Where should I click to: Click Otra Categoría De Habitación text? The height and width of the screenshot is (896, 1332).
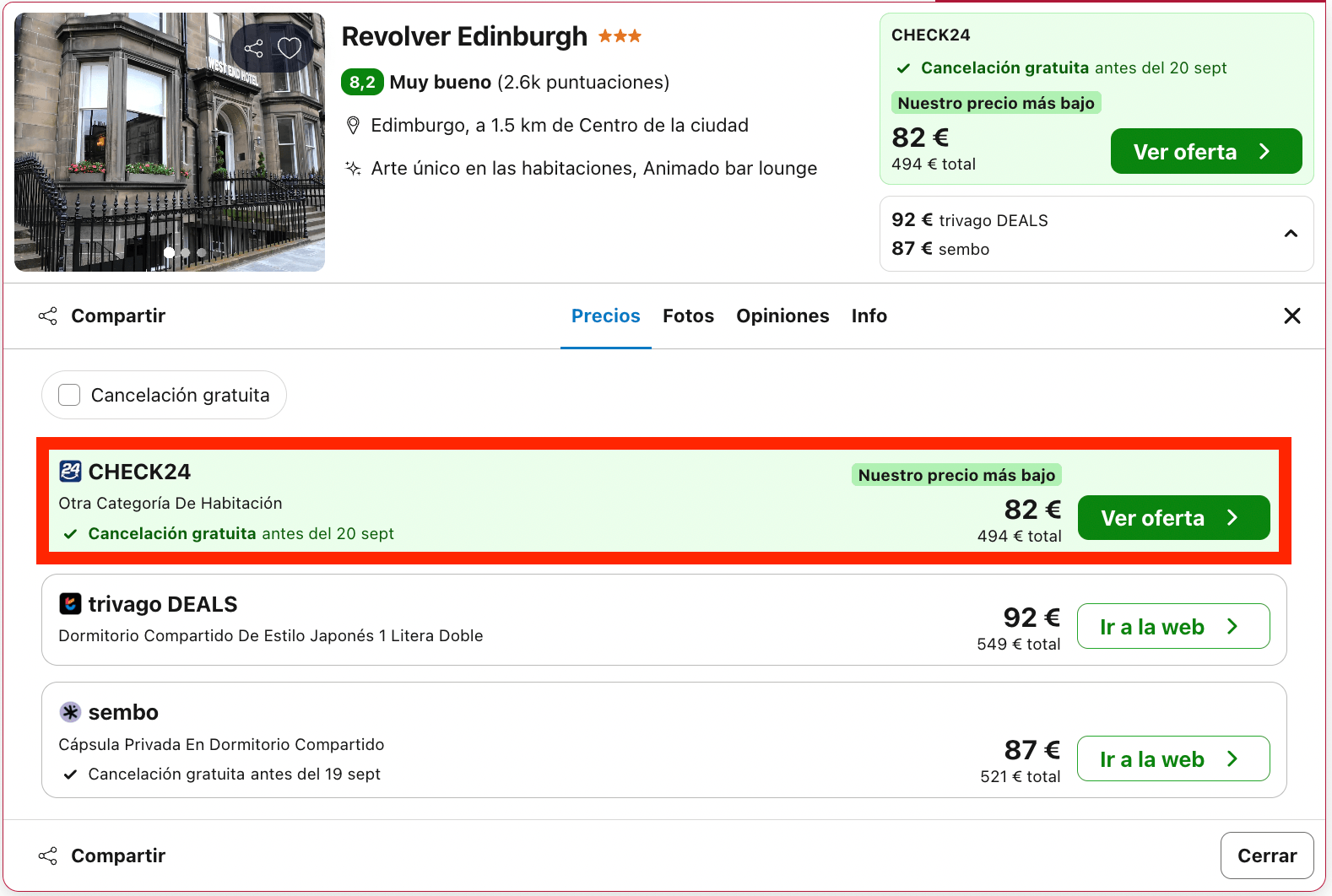pyautogui.click(x=171, y=503)
